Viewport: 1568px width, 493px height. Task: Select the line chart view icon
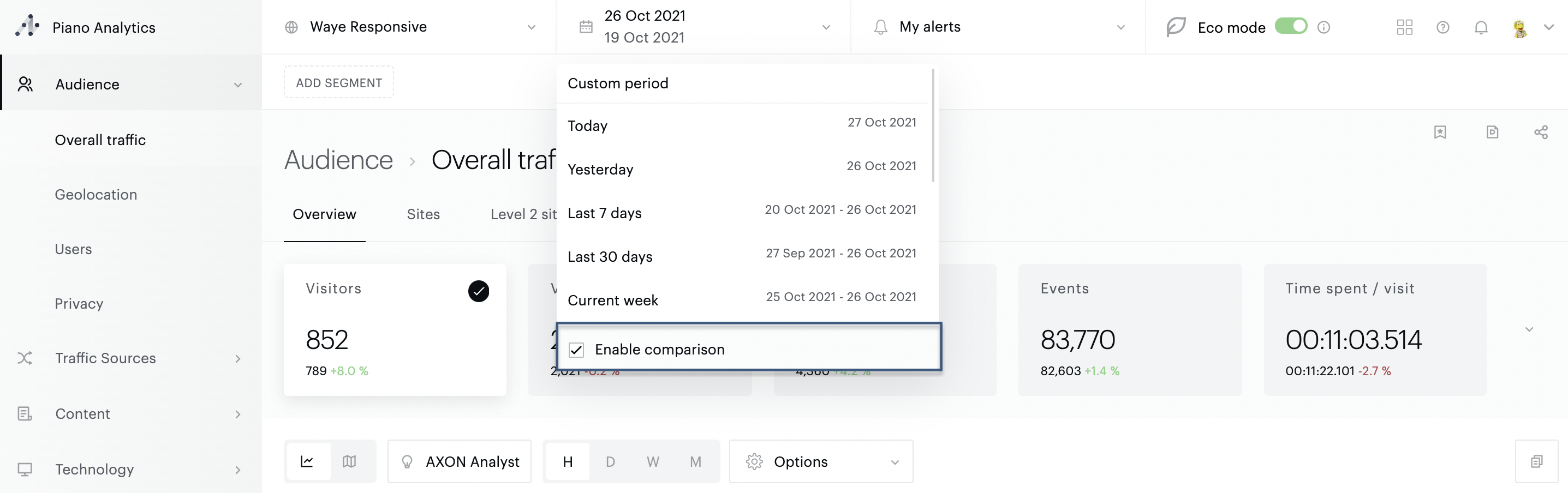click(307, 461)
